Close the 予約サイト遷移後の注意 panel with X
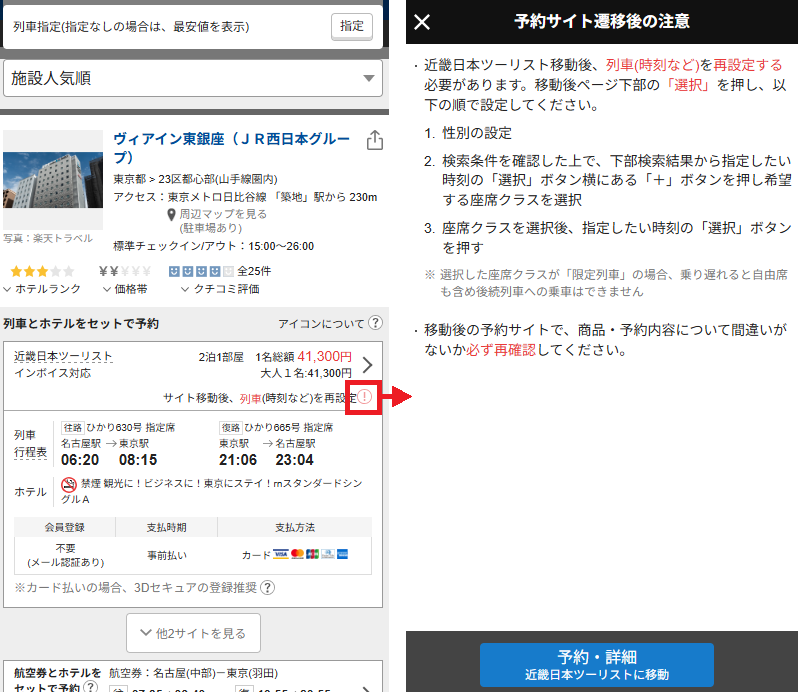The width and height of the screenshot is (798, 692). [423, 22]
